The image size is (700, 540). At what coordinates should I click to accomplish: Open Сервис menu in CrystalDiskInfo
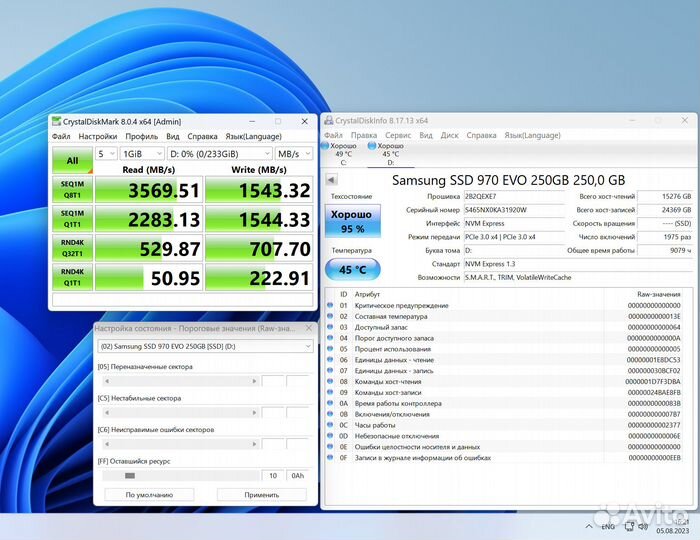tap(398, 135)
